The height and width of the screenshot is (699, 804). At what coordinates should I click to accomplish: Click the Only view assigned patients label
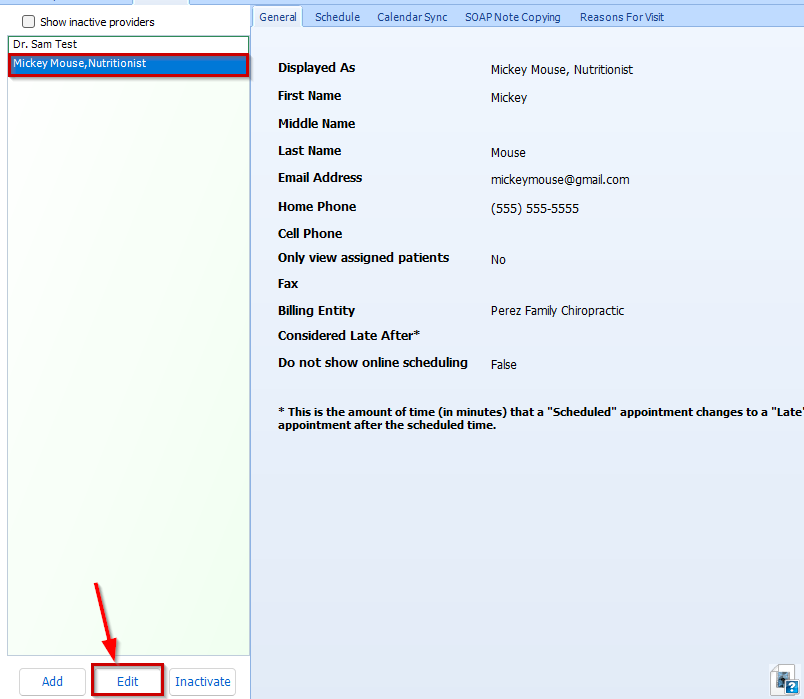click(363, 258)
